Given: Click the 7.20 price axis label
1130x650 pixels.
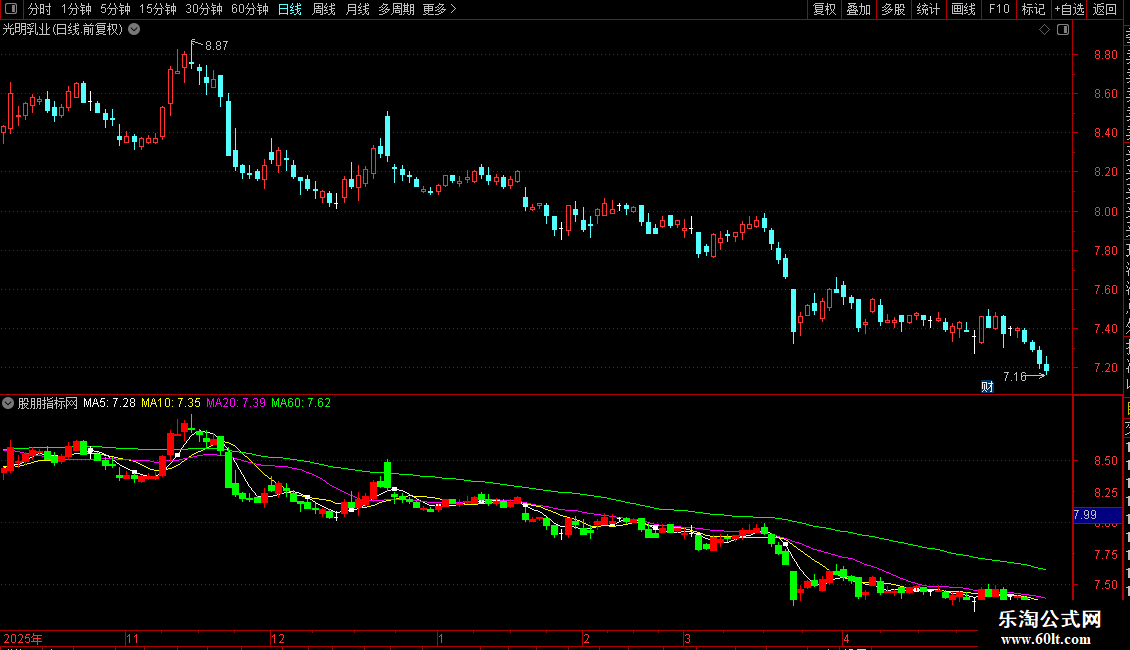Looking at the screenshot, I should pos(1106,368).
